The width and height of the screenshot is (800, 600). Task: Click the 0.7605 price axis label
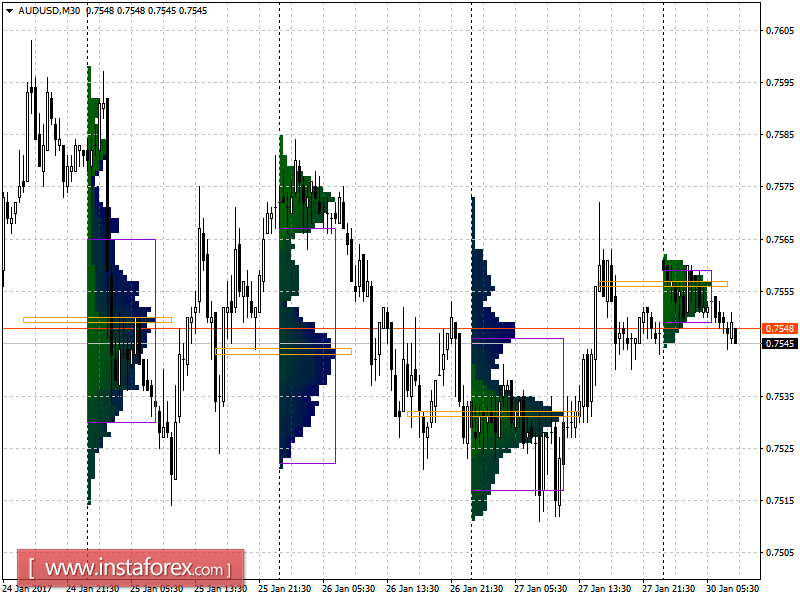pyautogui.click(x=780, y=31)
